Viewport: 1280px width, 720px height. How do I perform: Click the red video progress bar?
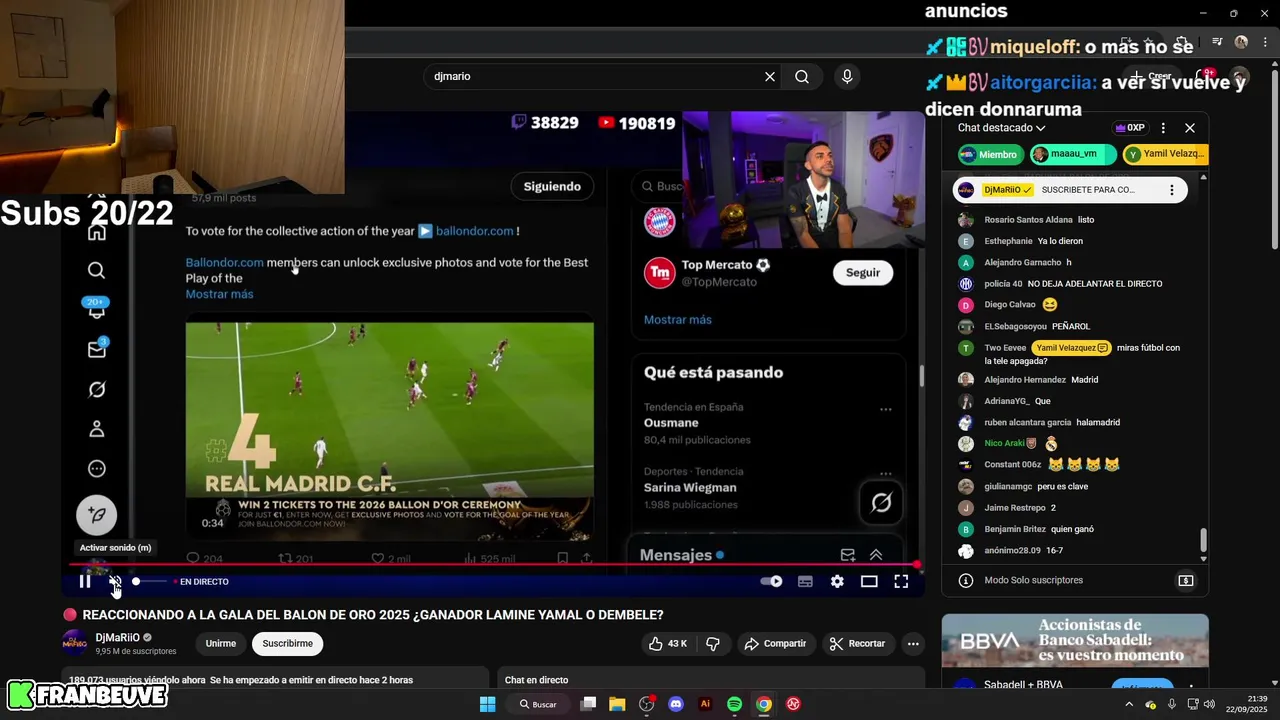point(492,565)
